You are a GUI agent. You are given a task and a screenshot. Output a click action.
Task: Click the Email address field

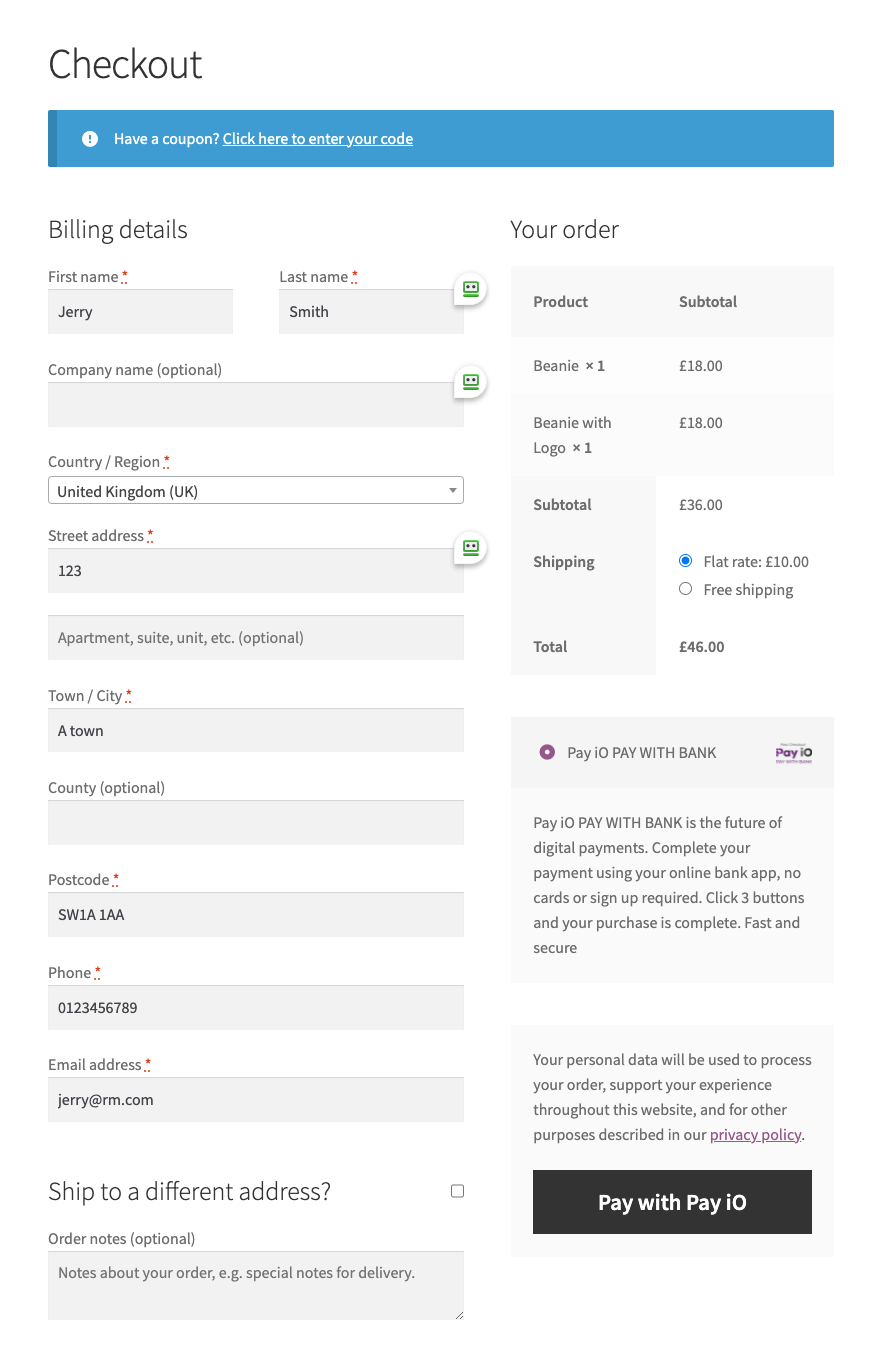(x=255, y=1100)
